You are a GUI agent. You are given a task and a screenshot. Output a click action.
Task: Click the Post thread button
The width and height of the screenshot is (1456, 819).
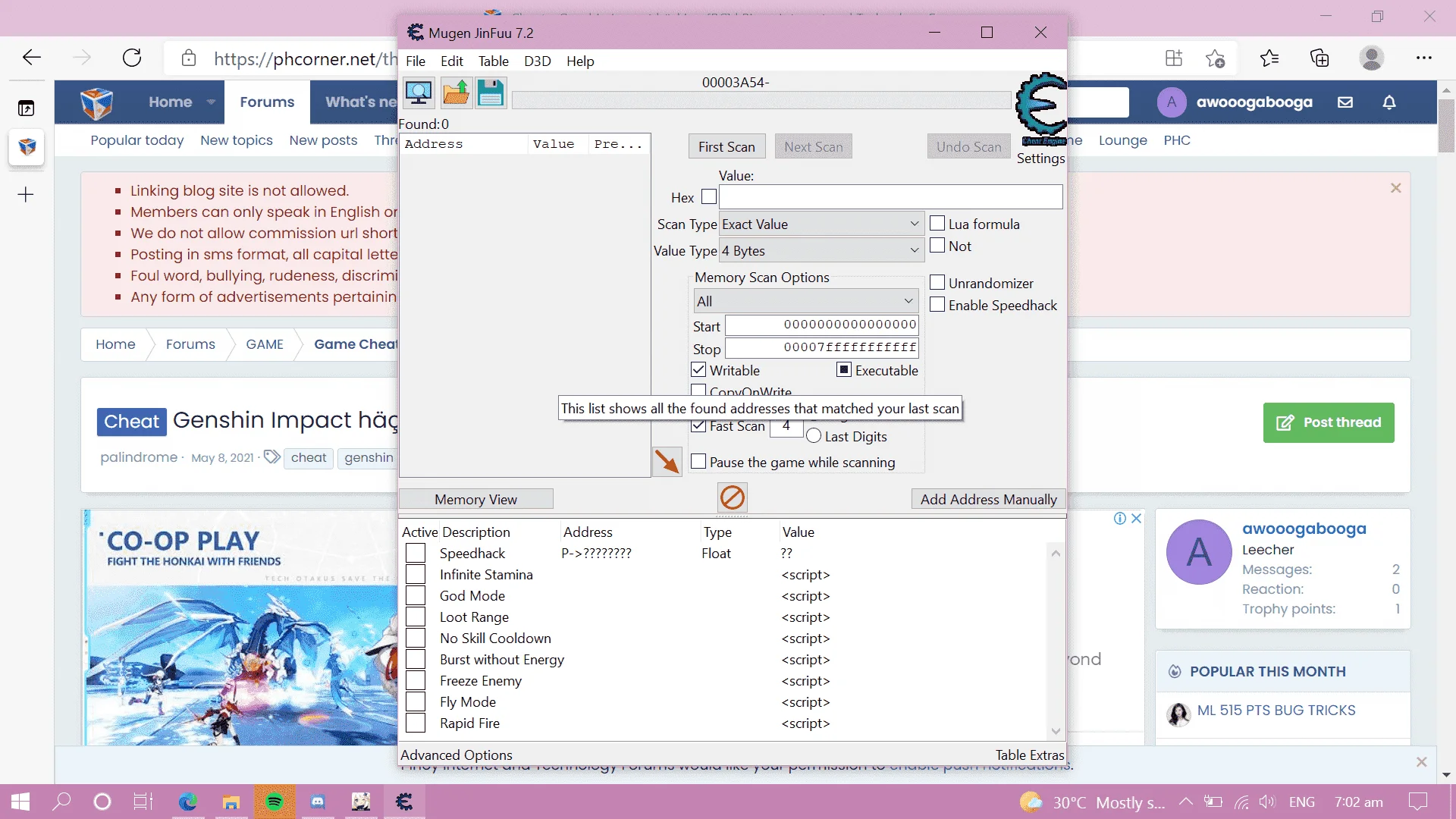(x=1329, y=422)
